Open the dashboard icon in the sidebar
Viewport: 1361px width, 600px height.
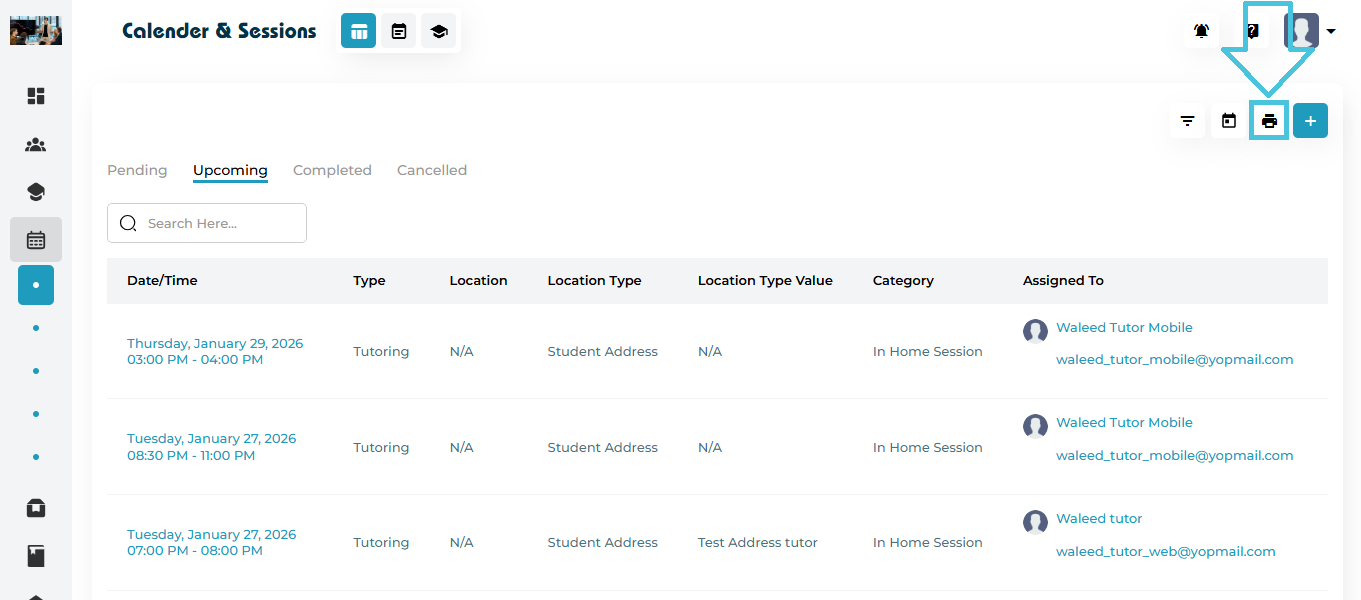tap(36, 96)
